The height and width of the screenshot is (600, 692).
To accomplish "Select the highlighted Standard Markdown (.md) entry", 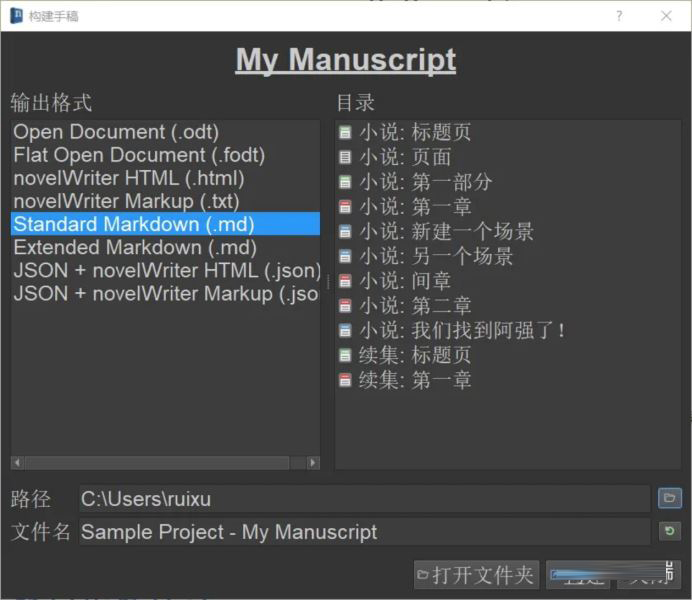I will coord(165,224).
